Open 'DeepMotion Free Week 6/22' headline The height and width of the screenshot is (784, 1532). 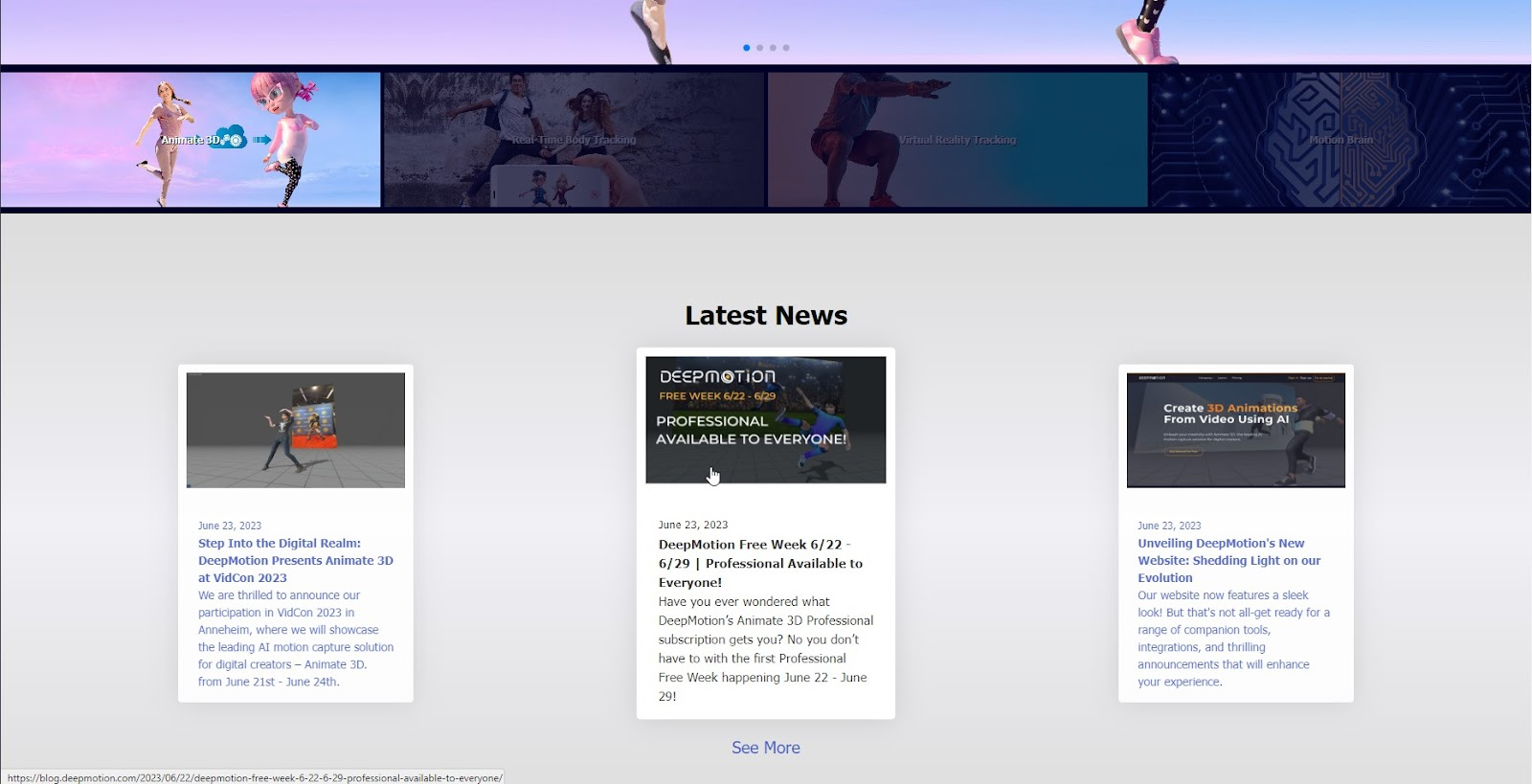click(761, 563)
